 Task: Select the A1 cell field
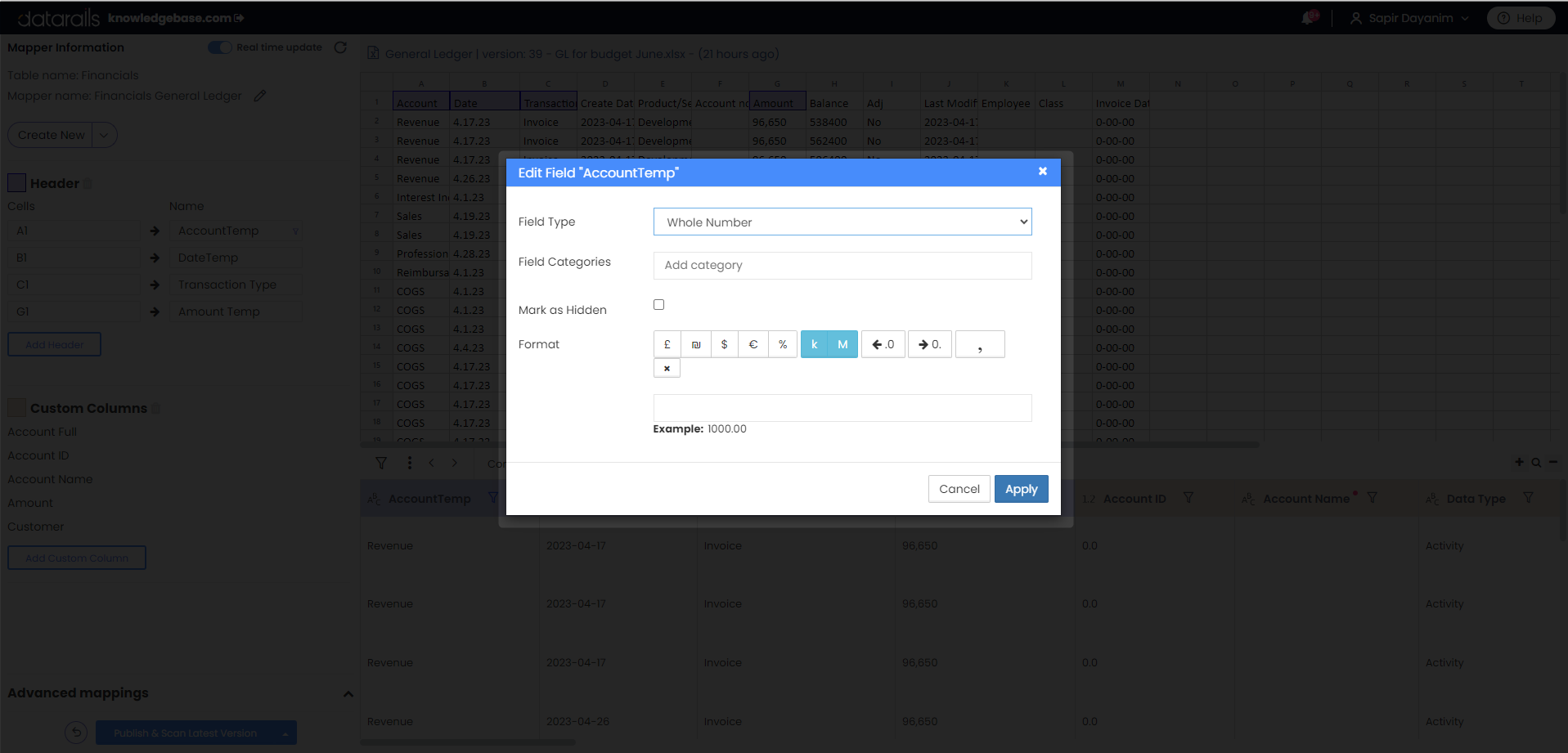pyautogui.click(x=74, y=231)
